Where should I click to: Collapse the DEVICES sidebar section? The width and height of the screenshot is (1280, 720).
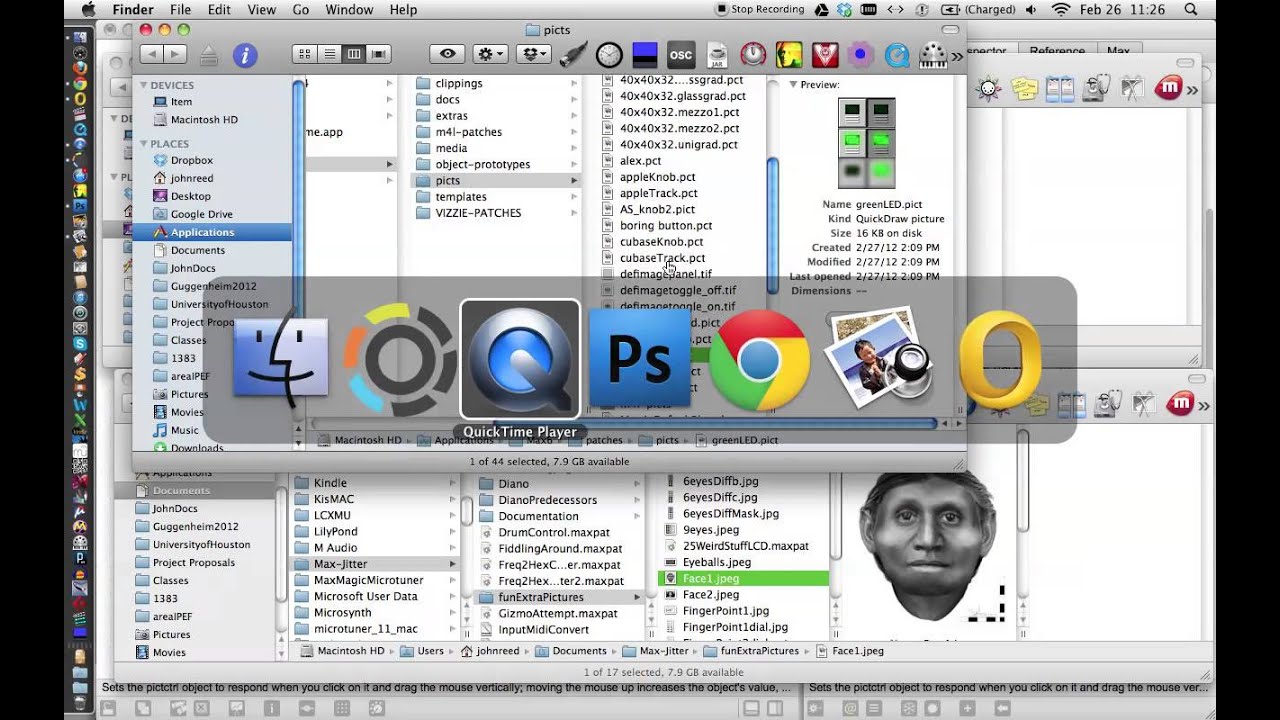click(x=144, y=86)
